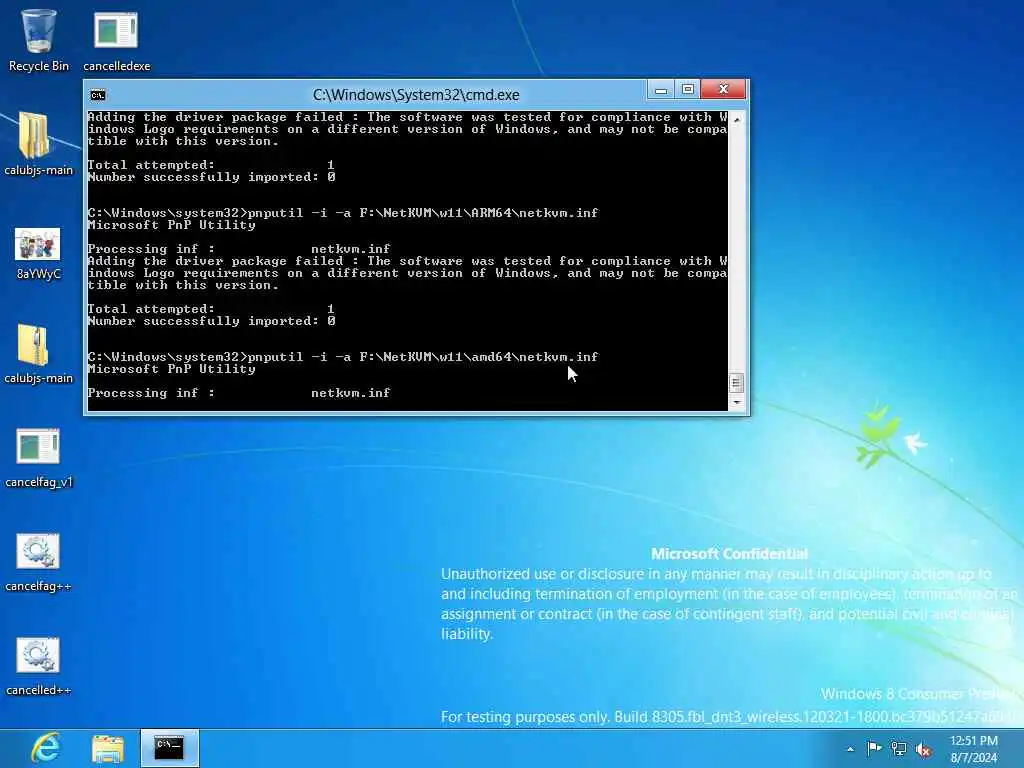The height and width of the screenshot is (768, 1024).
Task: Open the network tray icon
Action: click(899, 749)
